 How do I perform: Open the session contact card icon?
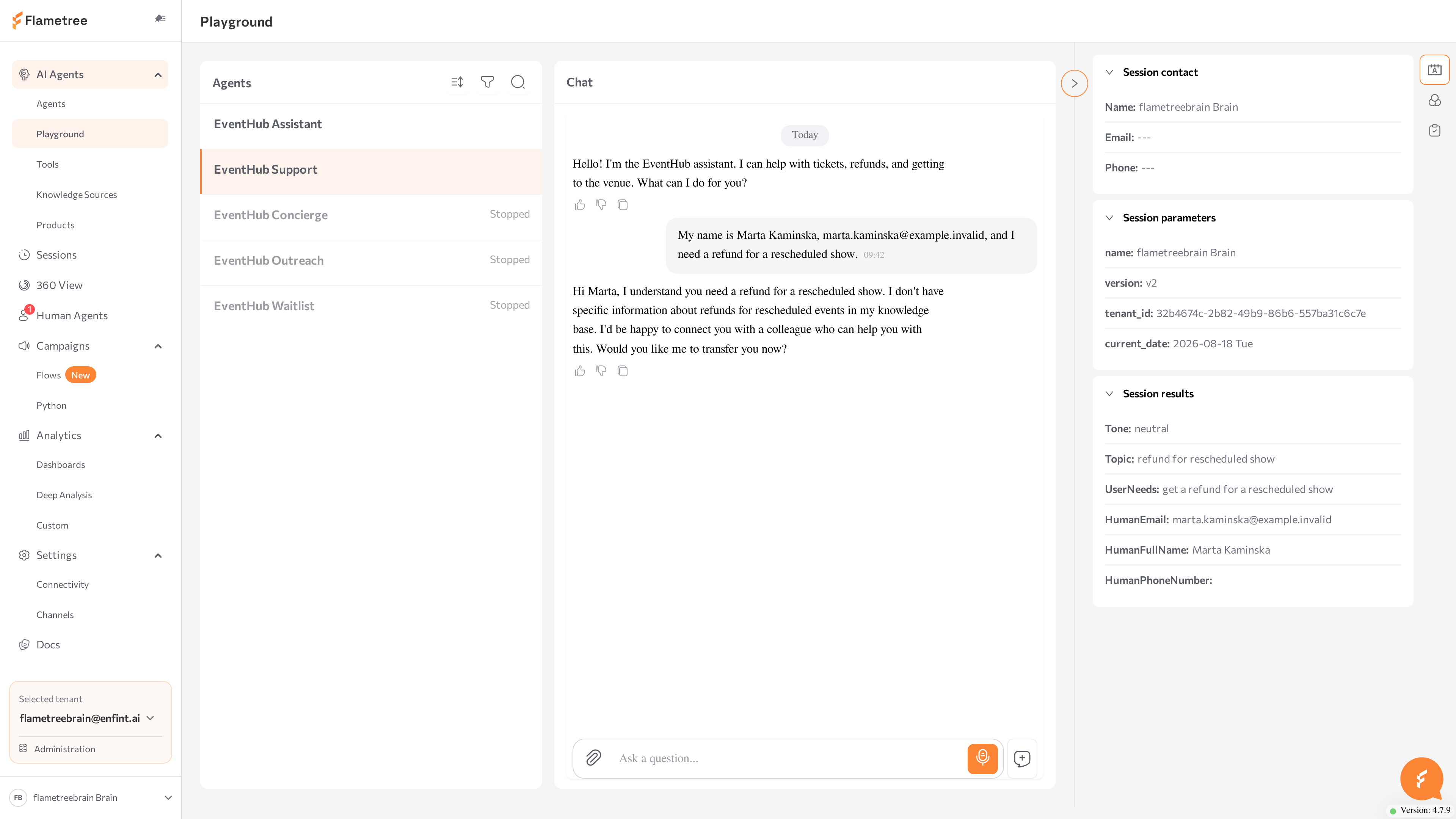point(1434,70)
